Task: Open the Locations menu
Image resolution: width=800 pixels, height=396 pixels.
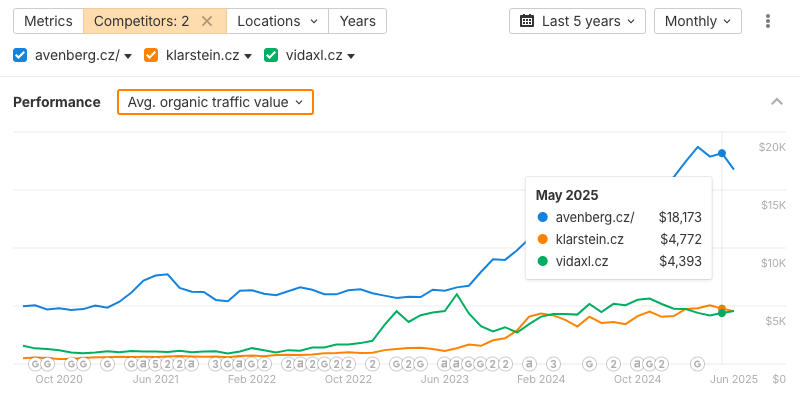Action: (278, 21)
